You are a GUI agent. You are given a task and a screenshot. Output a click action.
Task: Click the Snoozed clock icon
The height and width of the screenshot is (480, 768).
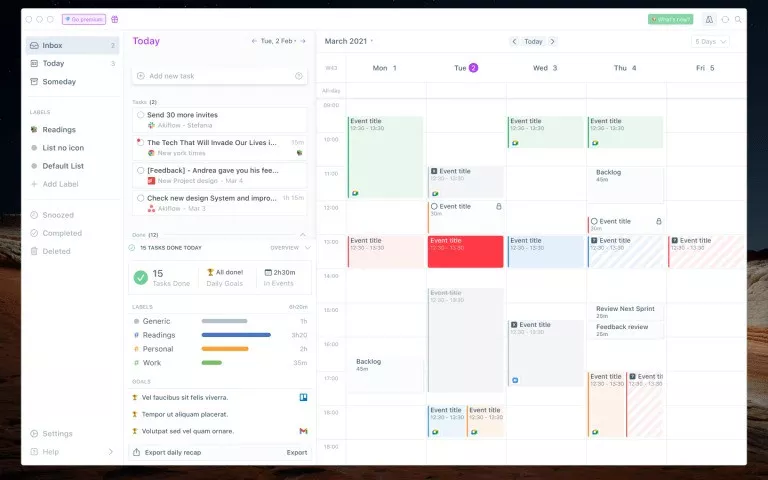(x=34, y=215)
